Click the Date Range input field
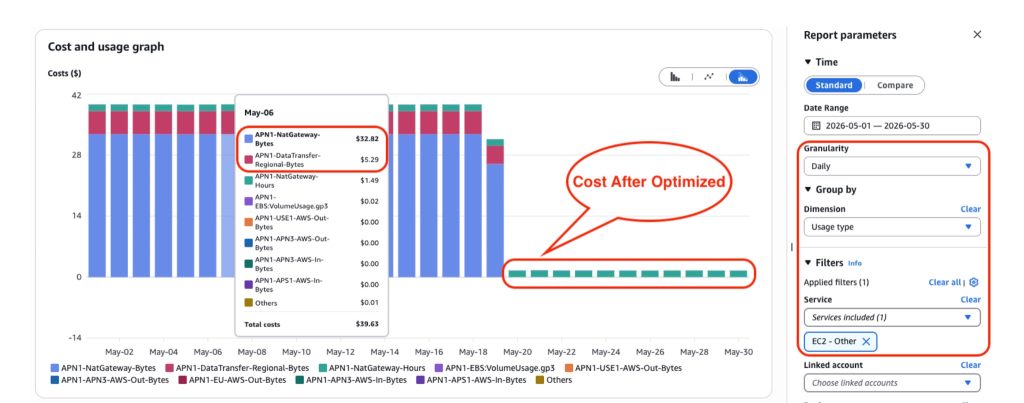Viewport: 1024px width, 403px height. [892, 125]
